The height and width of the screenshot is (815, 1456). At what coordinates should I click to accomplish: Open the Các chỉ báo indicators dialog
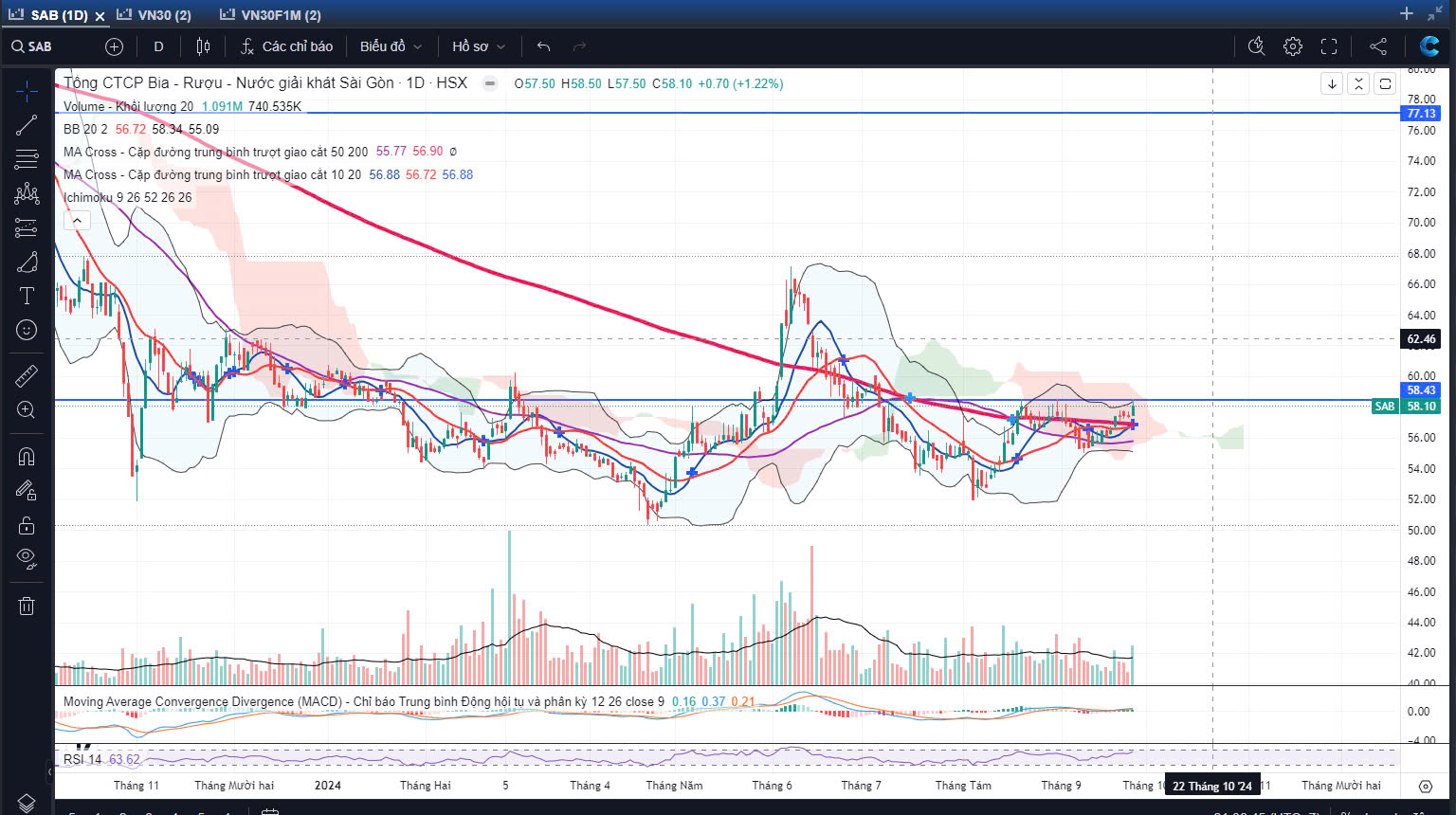286,46
